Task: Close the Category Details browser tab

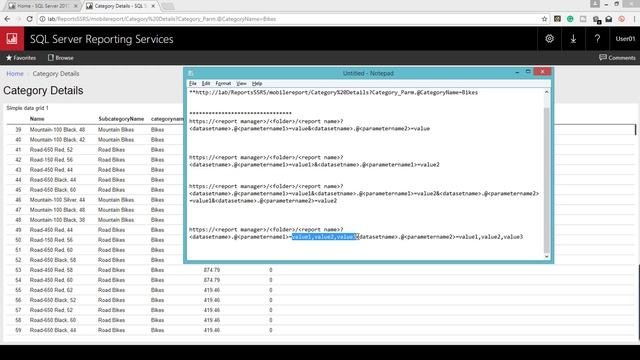Action: 153,6
